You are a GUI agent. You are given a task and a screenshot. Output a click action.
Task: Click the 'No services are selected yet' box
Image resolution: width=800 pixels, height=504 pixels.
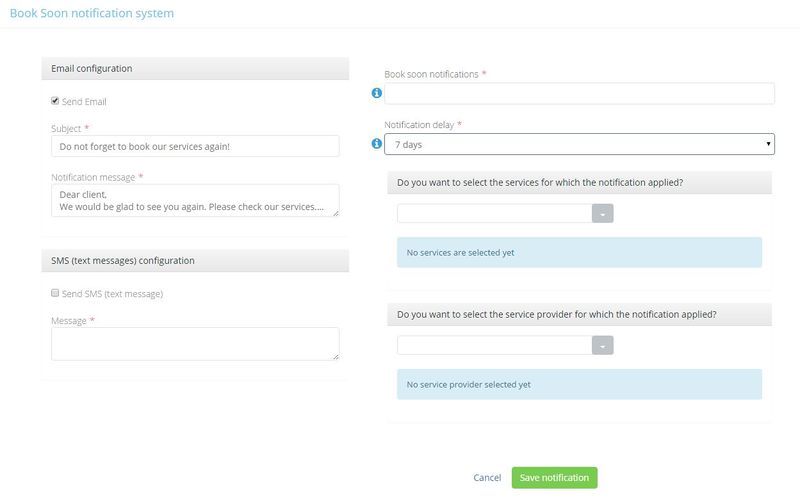579,252
